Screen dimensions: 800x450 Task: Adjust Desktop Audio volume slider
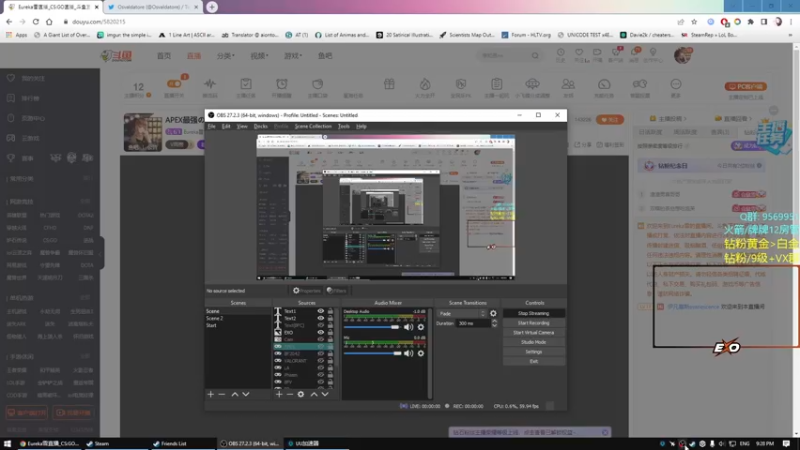coord(371,327)
